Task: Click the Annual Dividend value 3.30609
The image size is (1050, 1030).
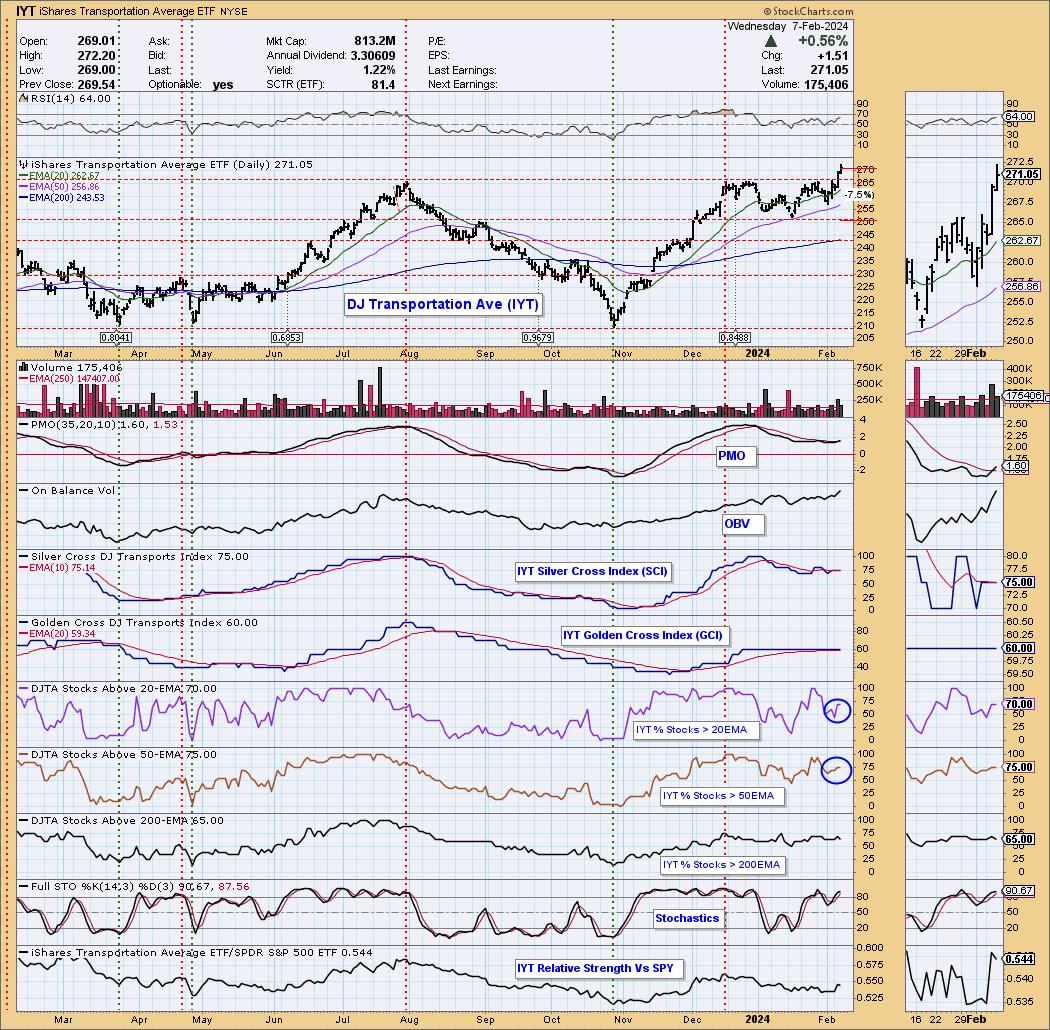Action: (373, 56)
